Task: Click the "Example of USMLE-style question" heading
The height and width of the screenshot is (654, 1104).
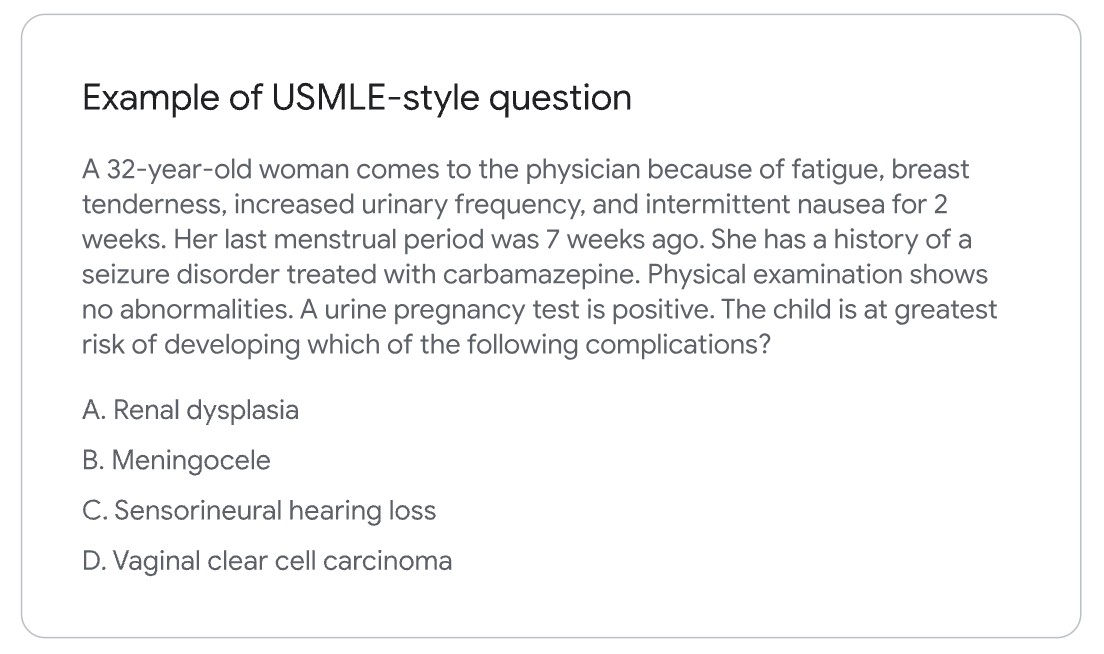Action: coord(356,98)
